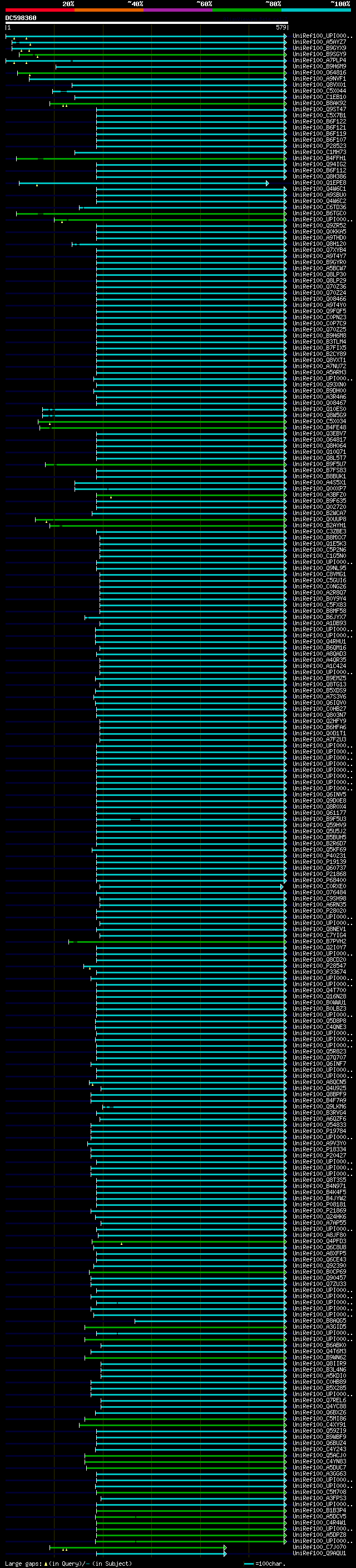The width and height of the screenshot is (356, 1568).
Task: Click hit label UniRef100_B9SGY9
Action: pos(319,54)
